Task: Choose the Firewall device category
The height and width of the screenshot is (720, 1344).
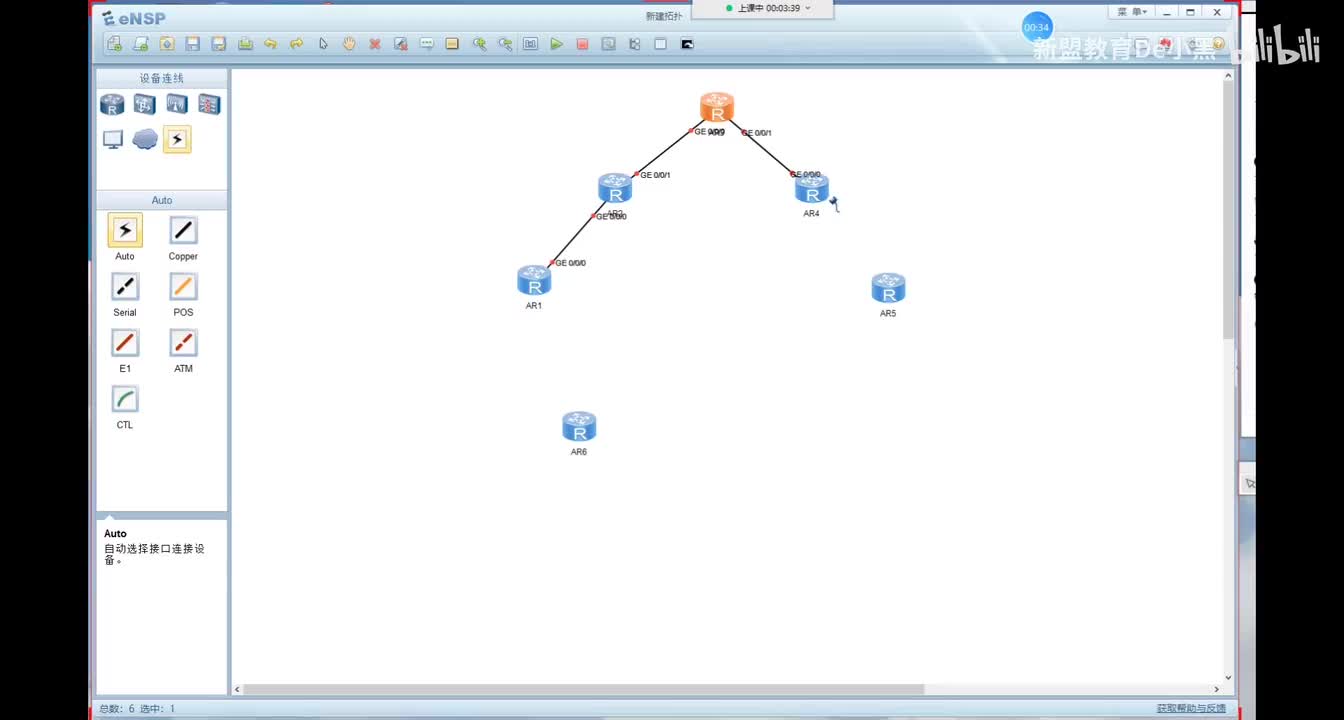Action: pos(209,104)
